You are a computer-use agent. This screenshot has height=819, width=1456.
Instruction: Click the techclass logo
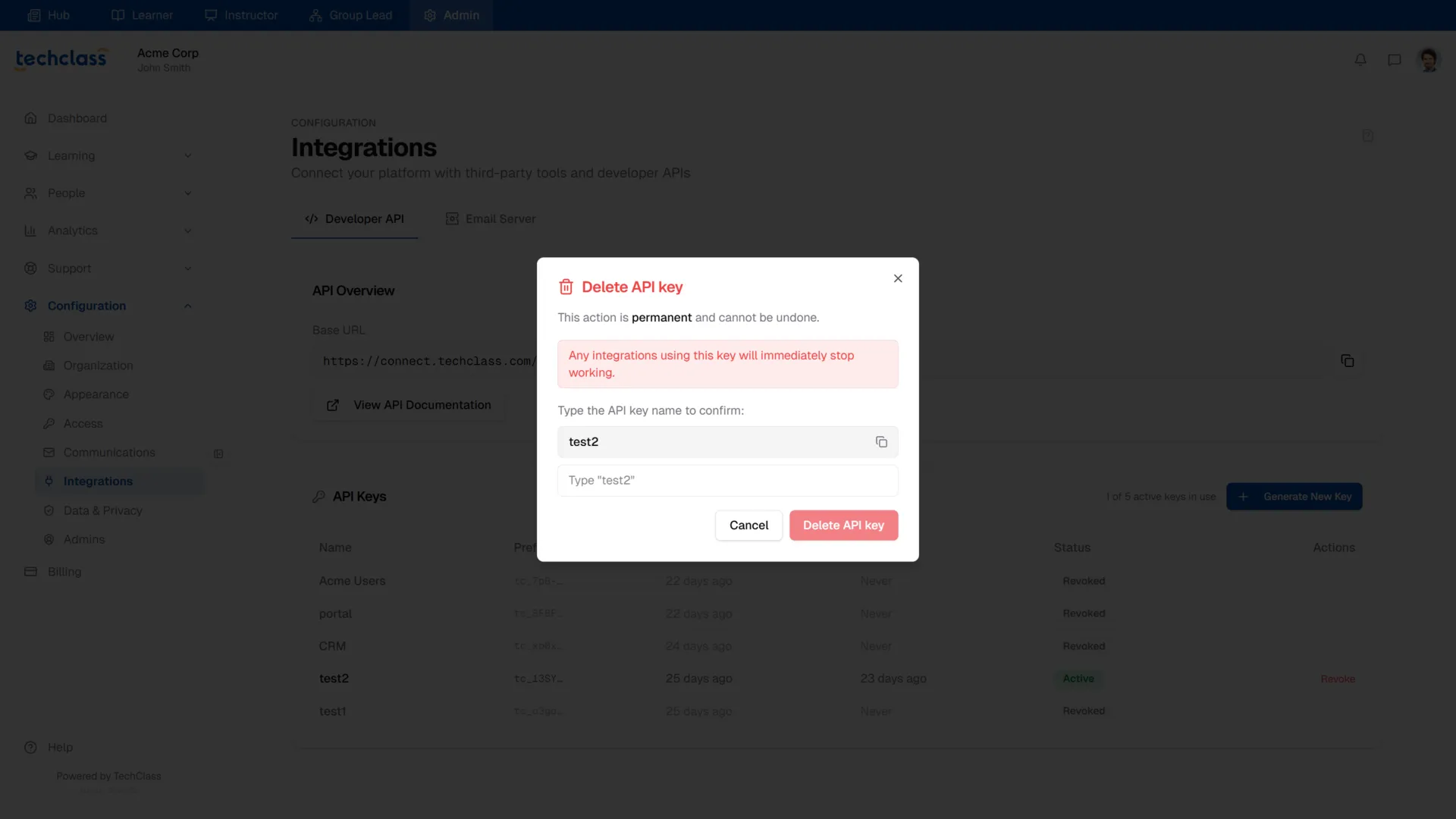[61, 58]
